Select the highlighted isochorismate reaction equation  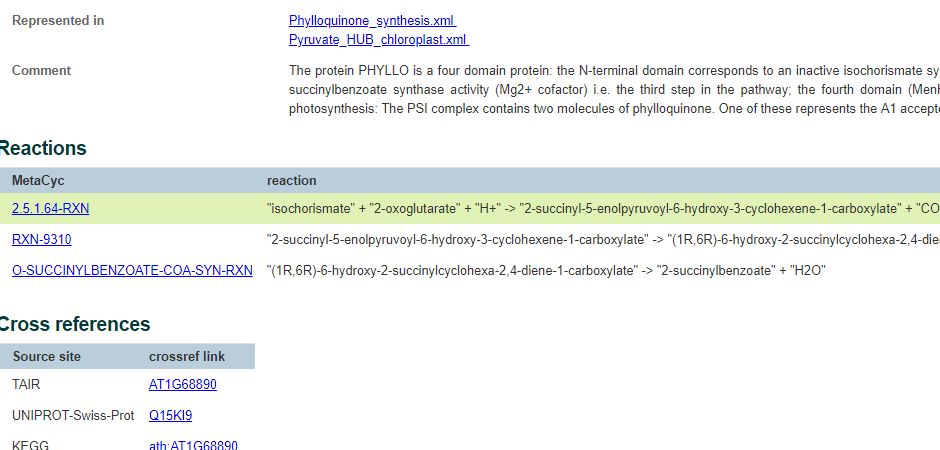point(602,209)
